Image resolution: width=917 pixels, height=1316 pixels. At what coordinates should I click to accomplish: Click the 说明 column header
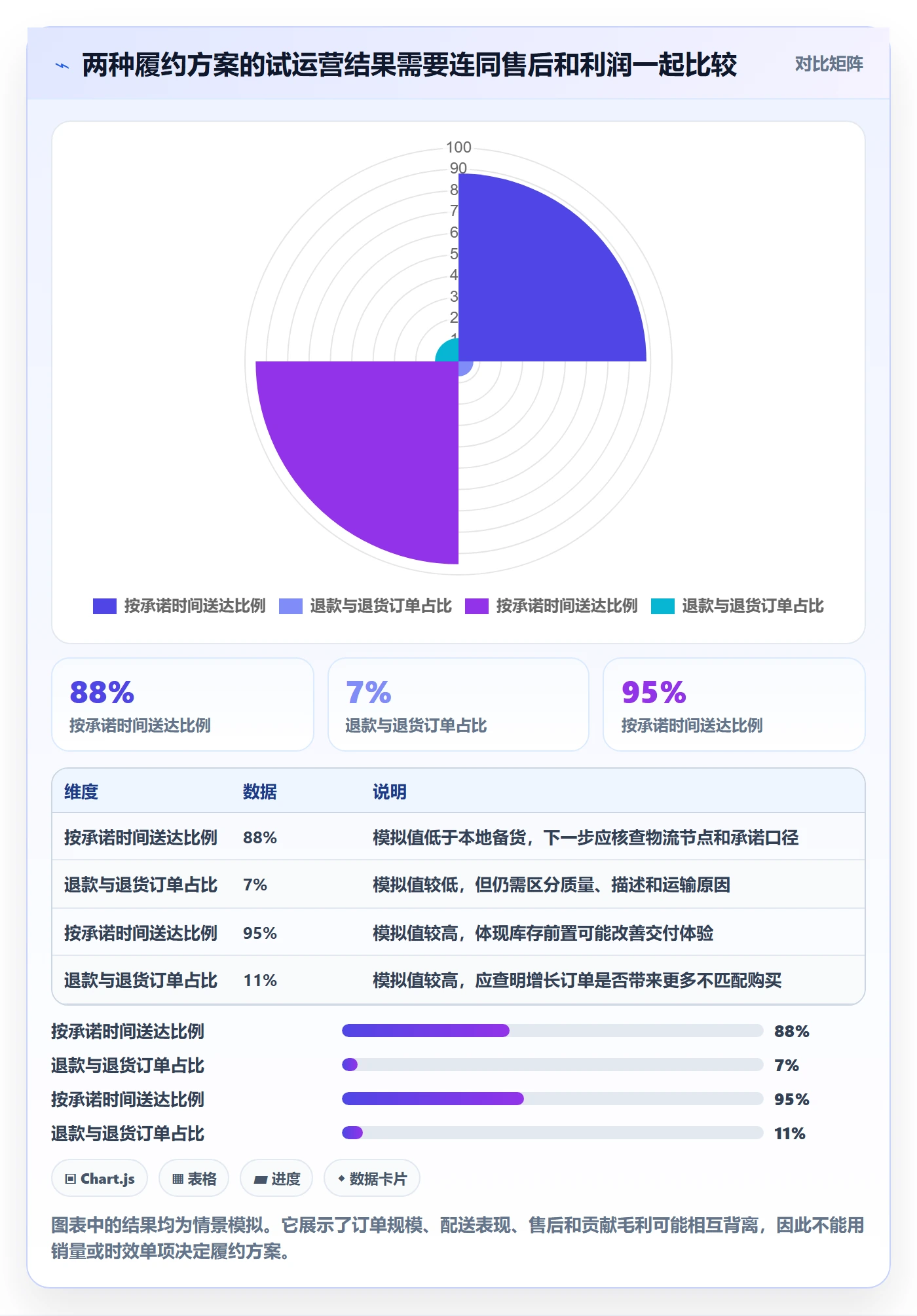tap(390, 792)
